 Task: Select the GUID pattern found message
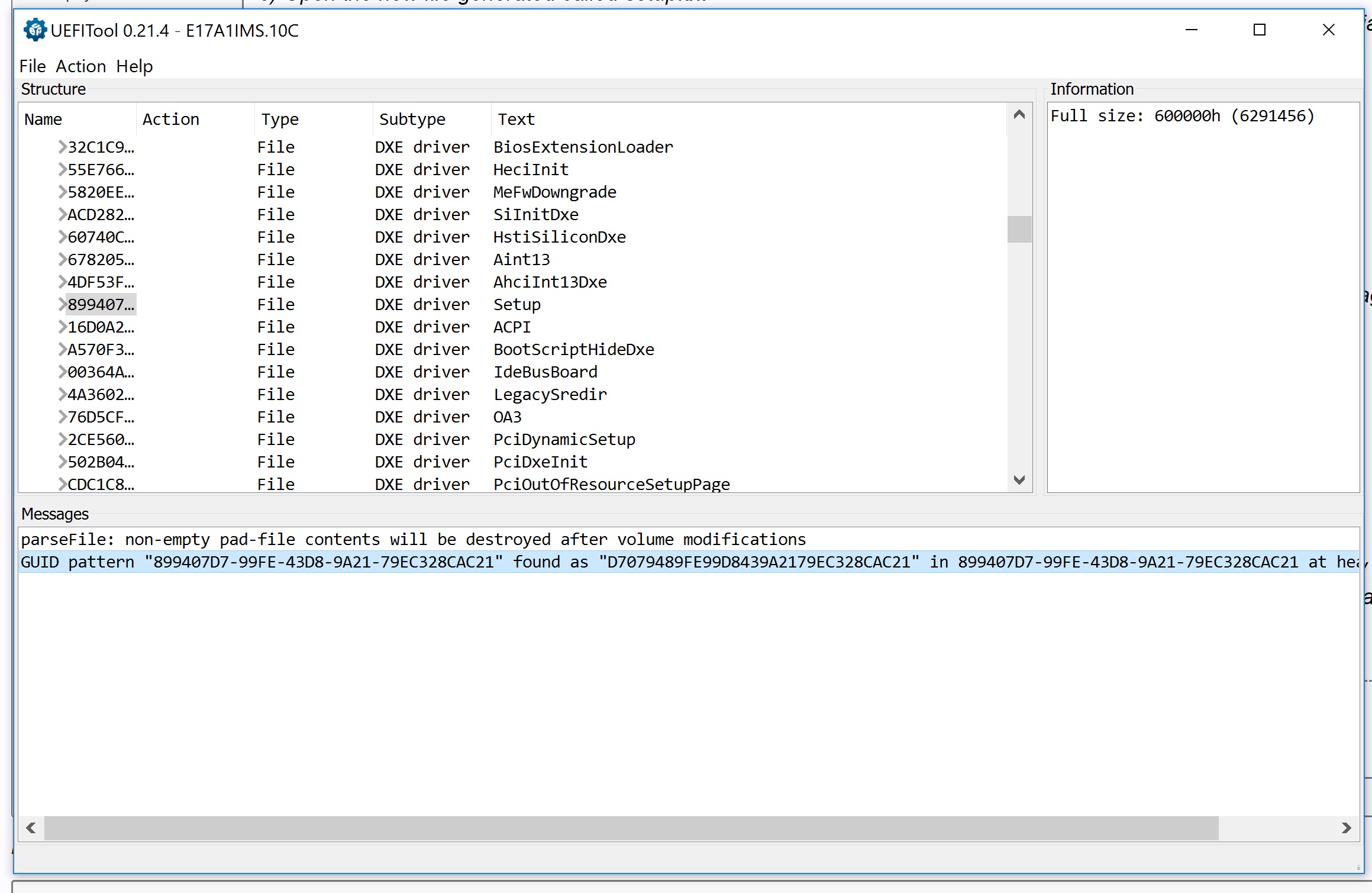tap(651, 562)
